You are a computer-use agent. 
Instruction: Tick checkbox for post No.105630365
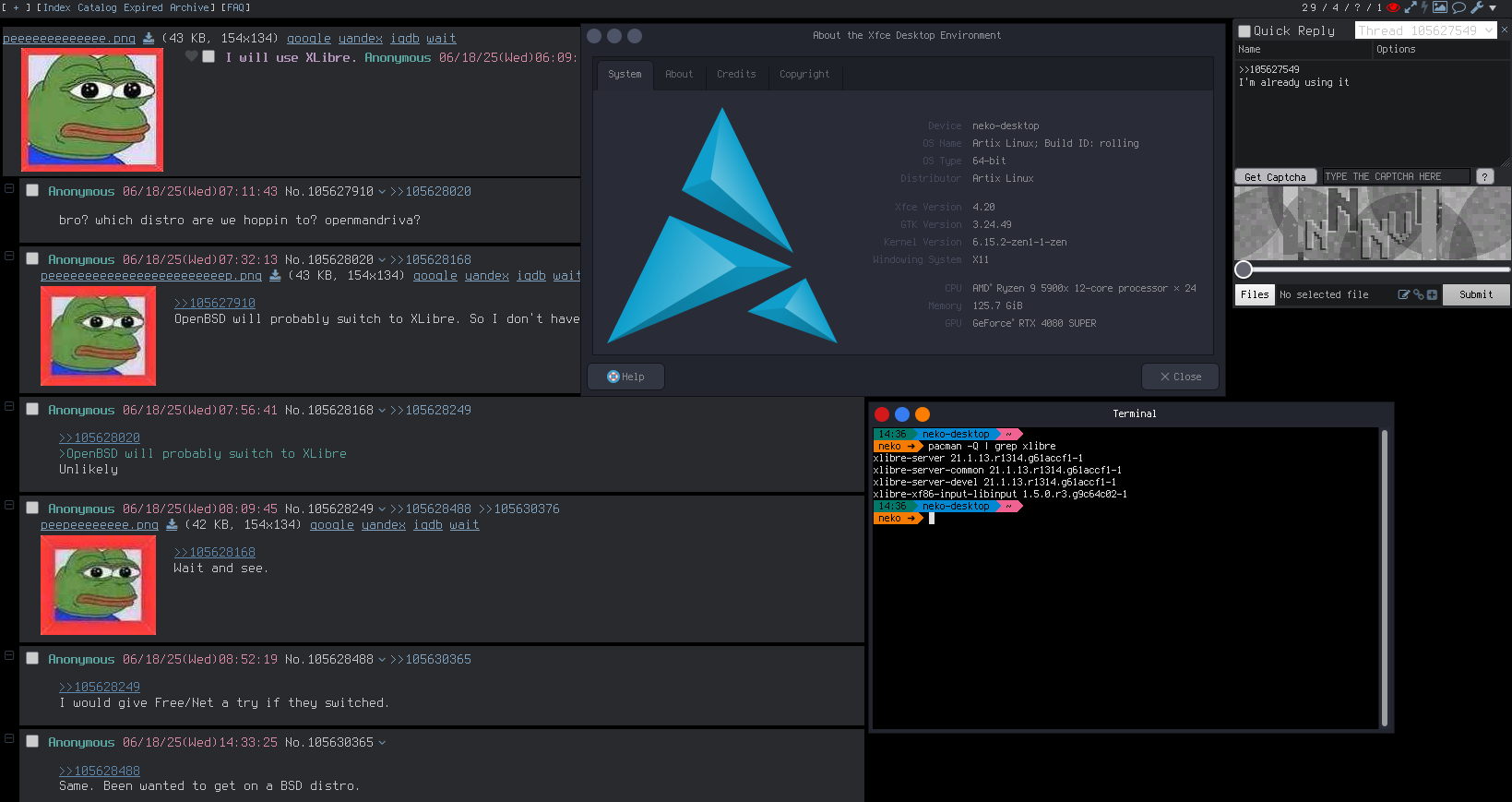point(32,741)
